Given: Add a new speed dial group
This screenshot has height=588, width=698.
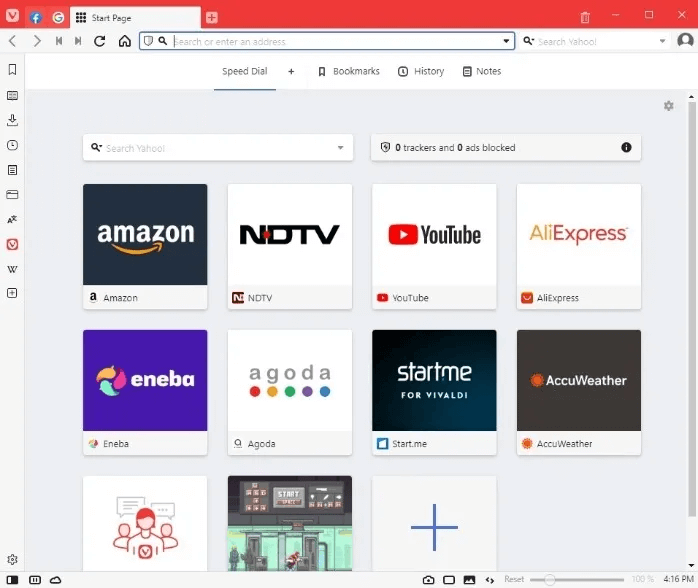Looking at the screenshot, I should point(291,71).
